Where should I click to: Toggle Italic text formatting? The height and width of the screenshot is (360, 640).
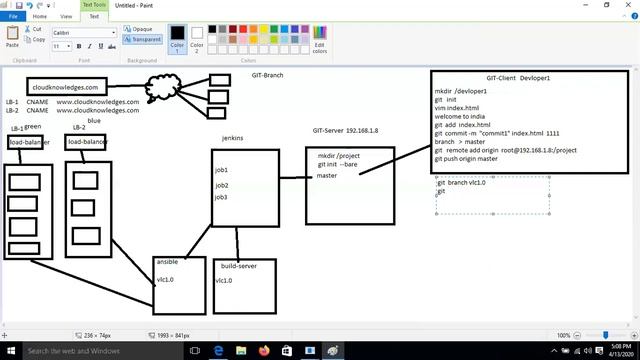click(90, 46)
